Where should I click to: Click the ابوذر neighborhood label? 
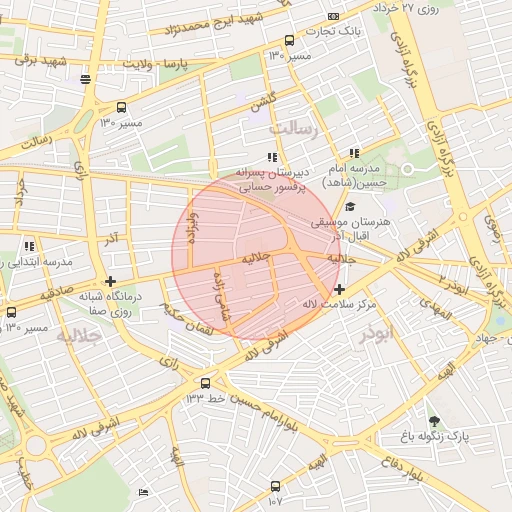[x=376, y=334]
